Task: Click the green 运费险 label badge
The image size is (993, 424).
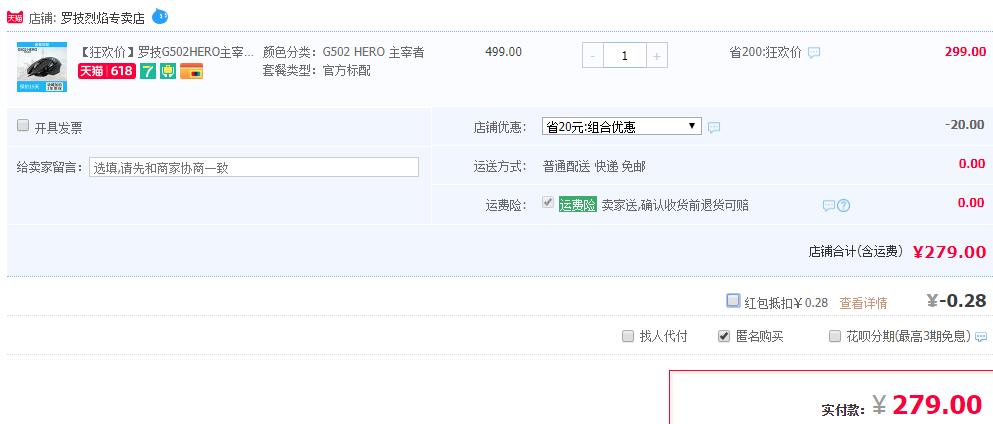Action: [578, 205]
